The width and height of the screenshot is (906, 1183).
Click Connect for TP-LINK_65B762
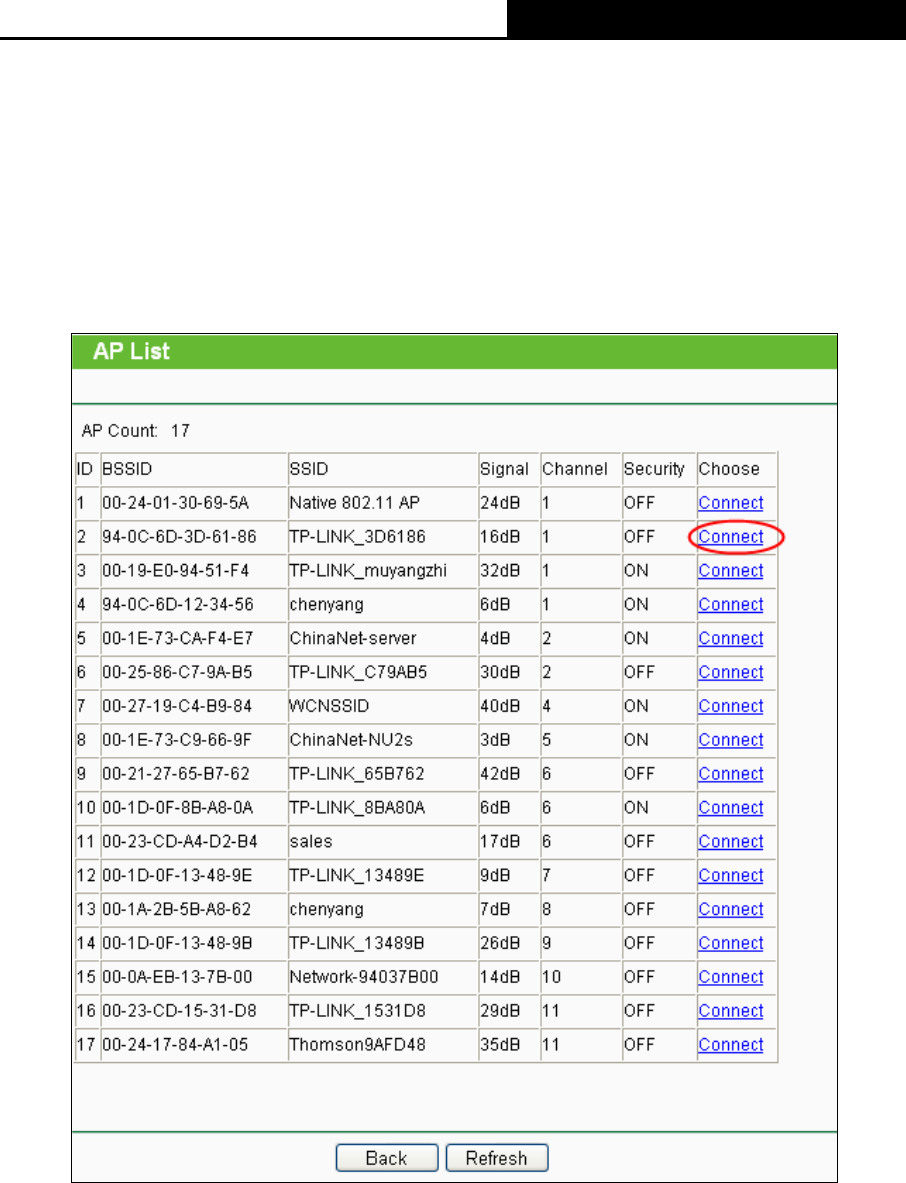tap(730, 774)
